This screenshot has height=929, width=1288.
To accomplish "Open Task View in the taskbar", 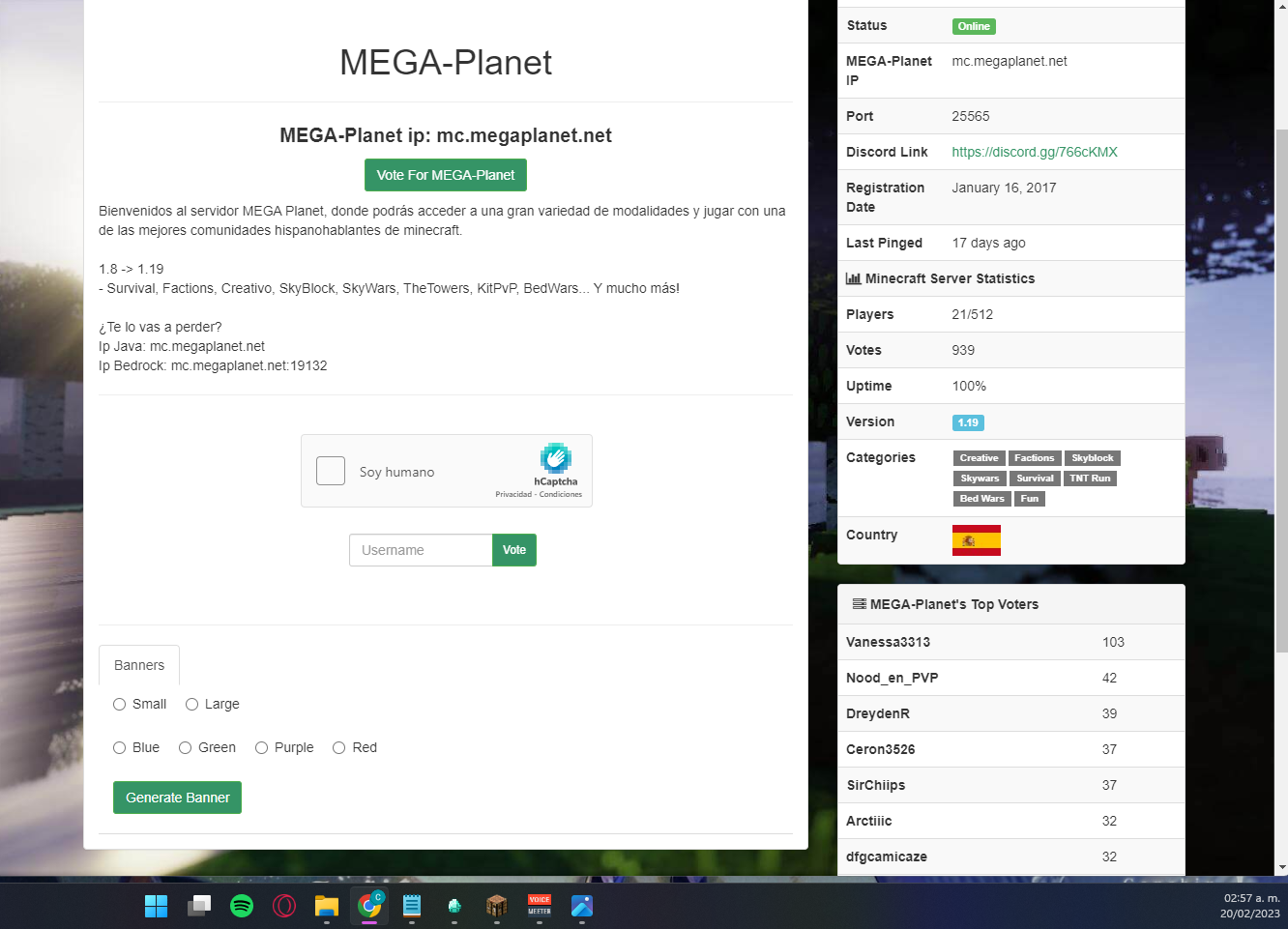I will tap(199, 906).
